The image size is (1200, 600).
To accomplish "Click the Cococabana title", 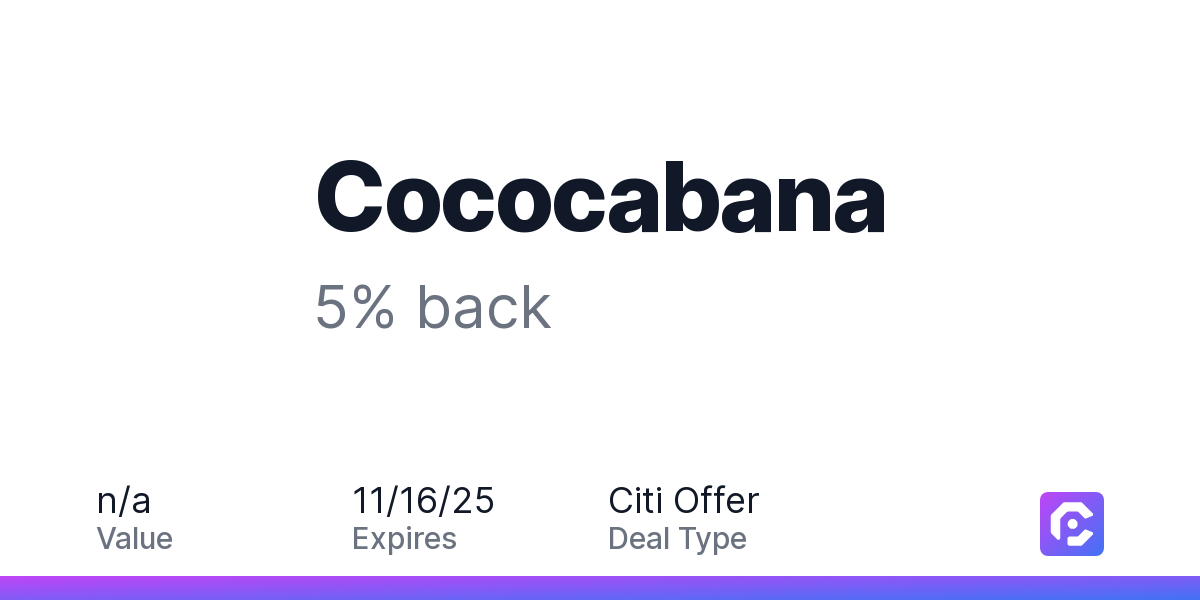I will pyautogui.click(x=600, y=198).
